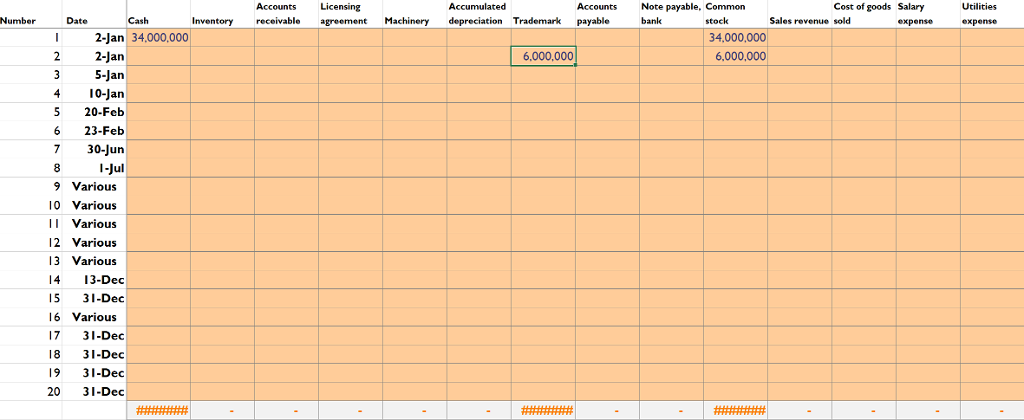Click the 10-Jan date cell
The image size is (1024, 420).
point(95,94)
